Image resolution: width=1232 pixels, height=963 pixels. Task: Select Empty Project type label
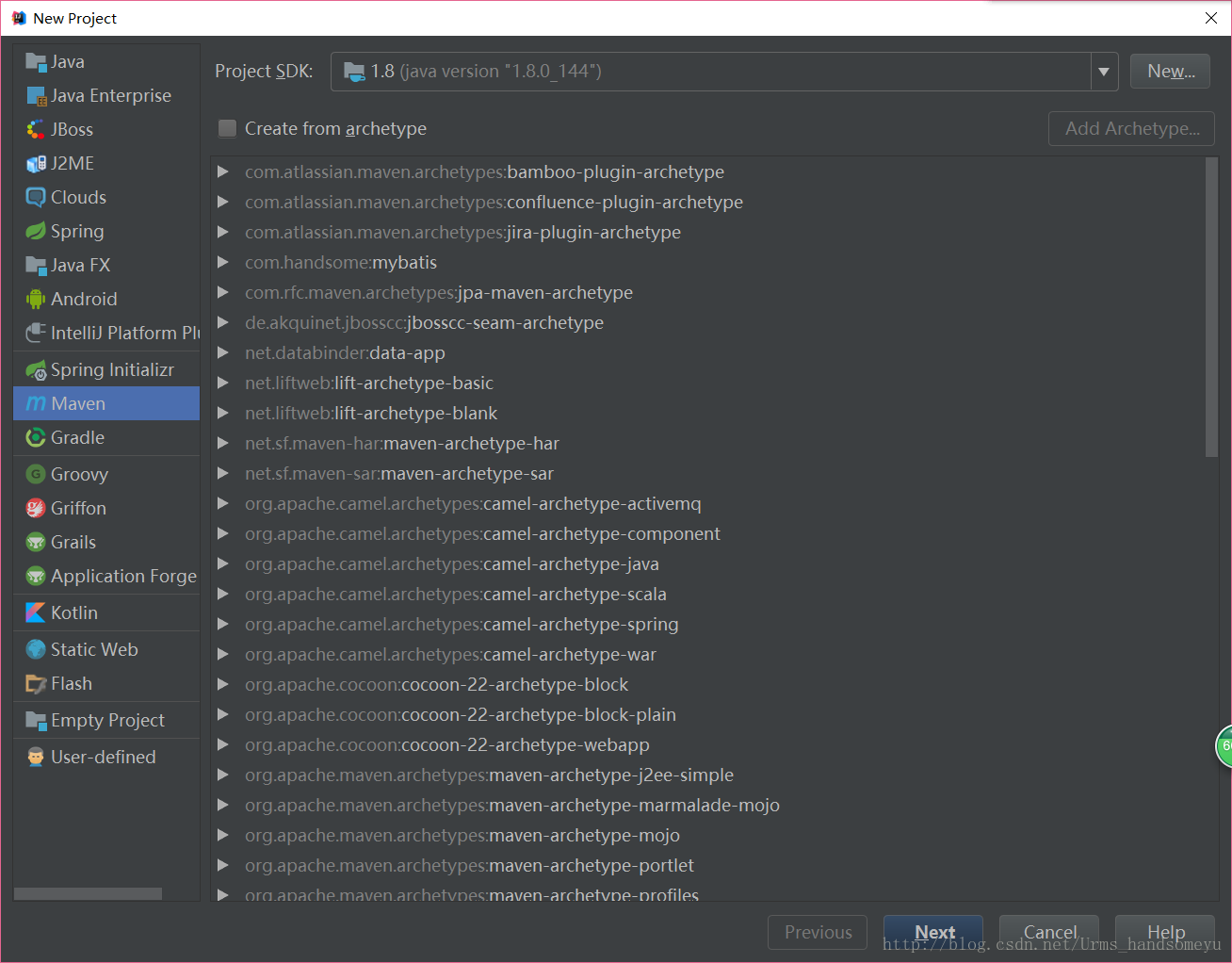(107, 721)
